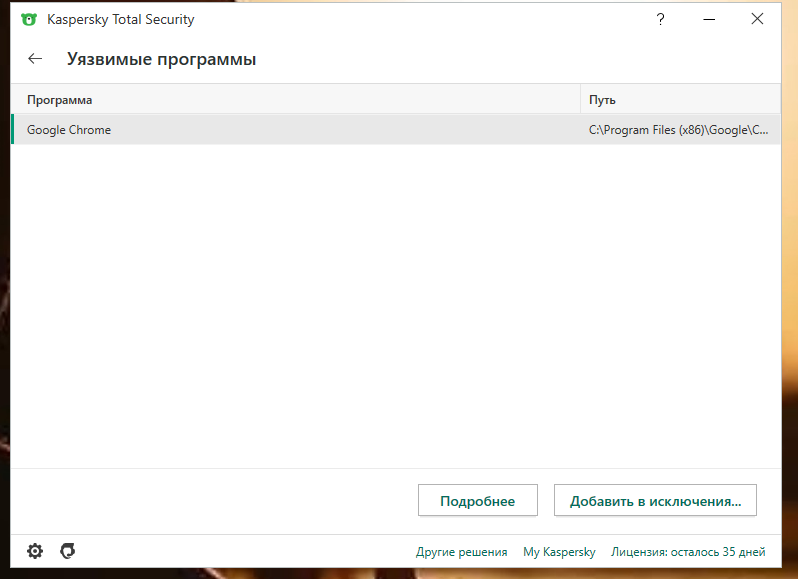The height and width of the screenshot is (579, 798).
Task: Click the Kaspersky bear logo icon
Action: click(x=29, y=19)
